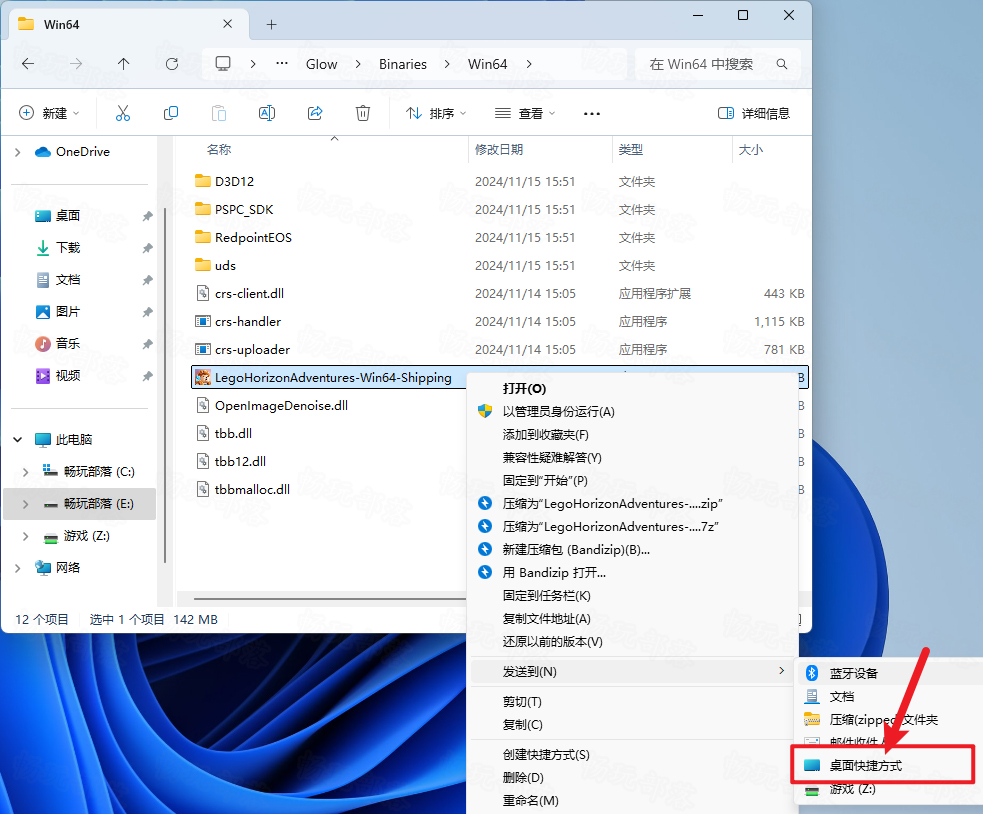This screenshot has height=814, width=983.
Task: Open the 排序 sort dropdown
Action: 436,114
